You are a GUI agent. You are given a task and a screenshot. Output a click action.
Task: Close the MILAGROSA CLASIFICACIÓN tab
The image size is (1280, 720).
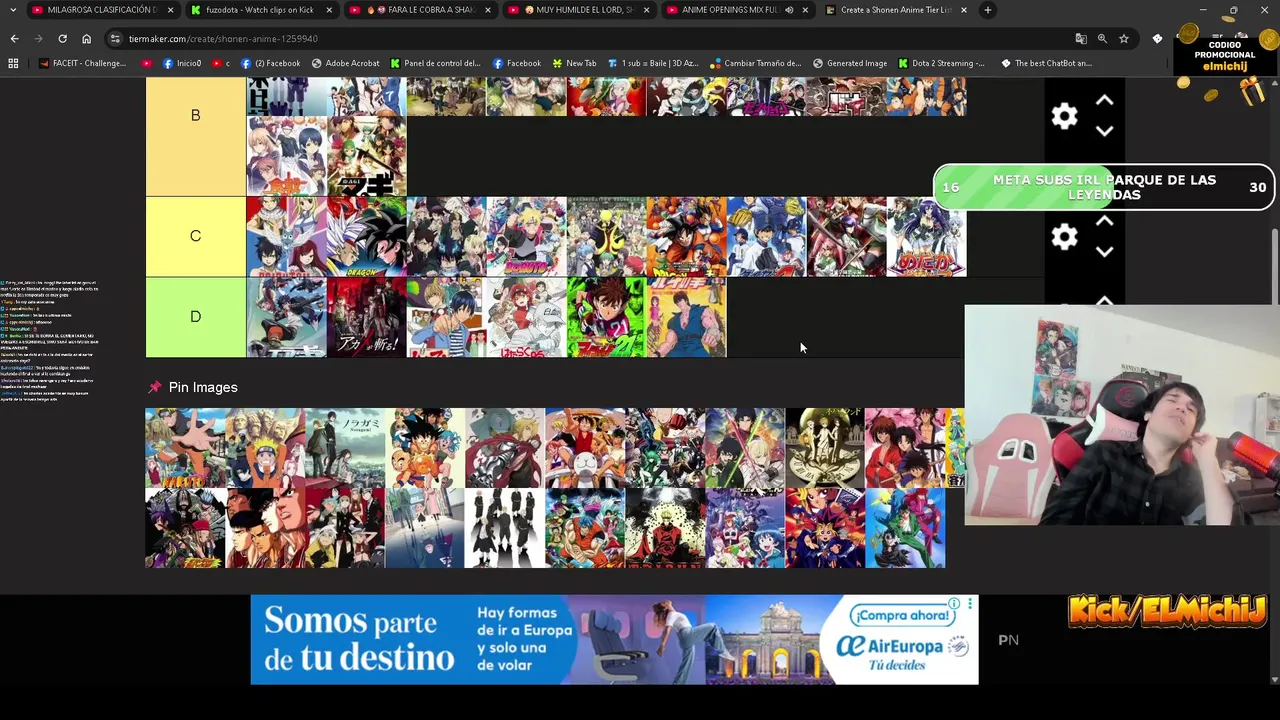(170, 10)
